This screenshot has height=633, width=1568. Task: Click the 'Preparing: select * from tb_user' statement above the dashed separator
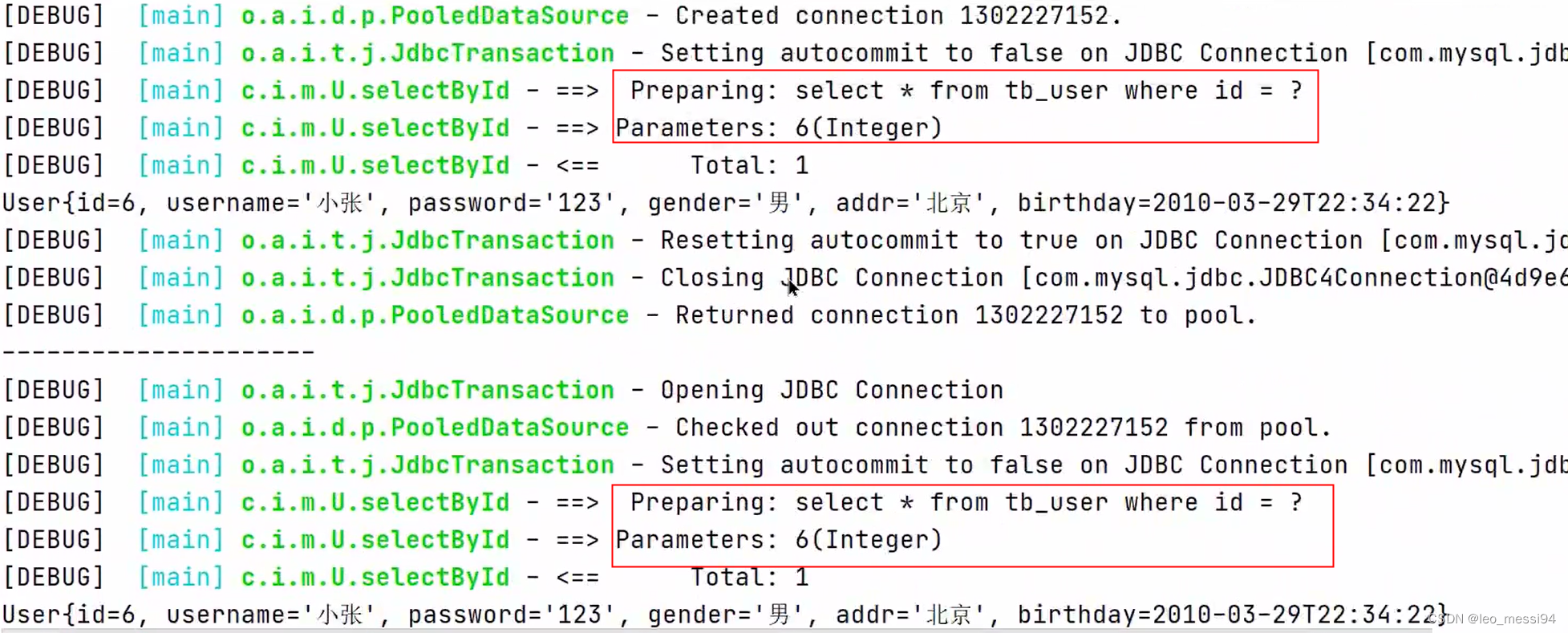[966, 91]
